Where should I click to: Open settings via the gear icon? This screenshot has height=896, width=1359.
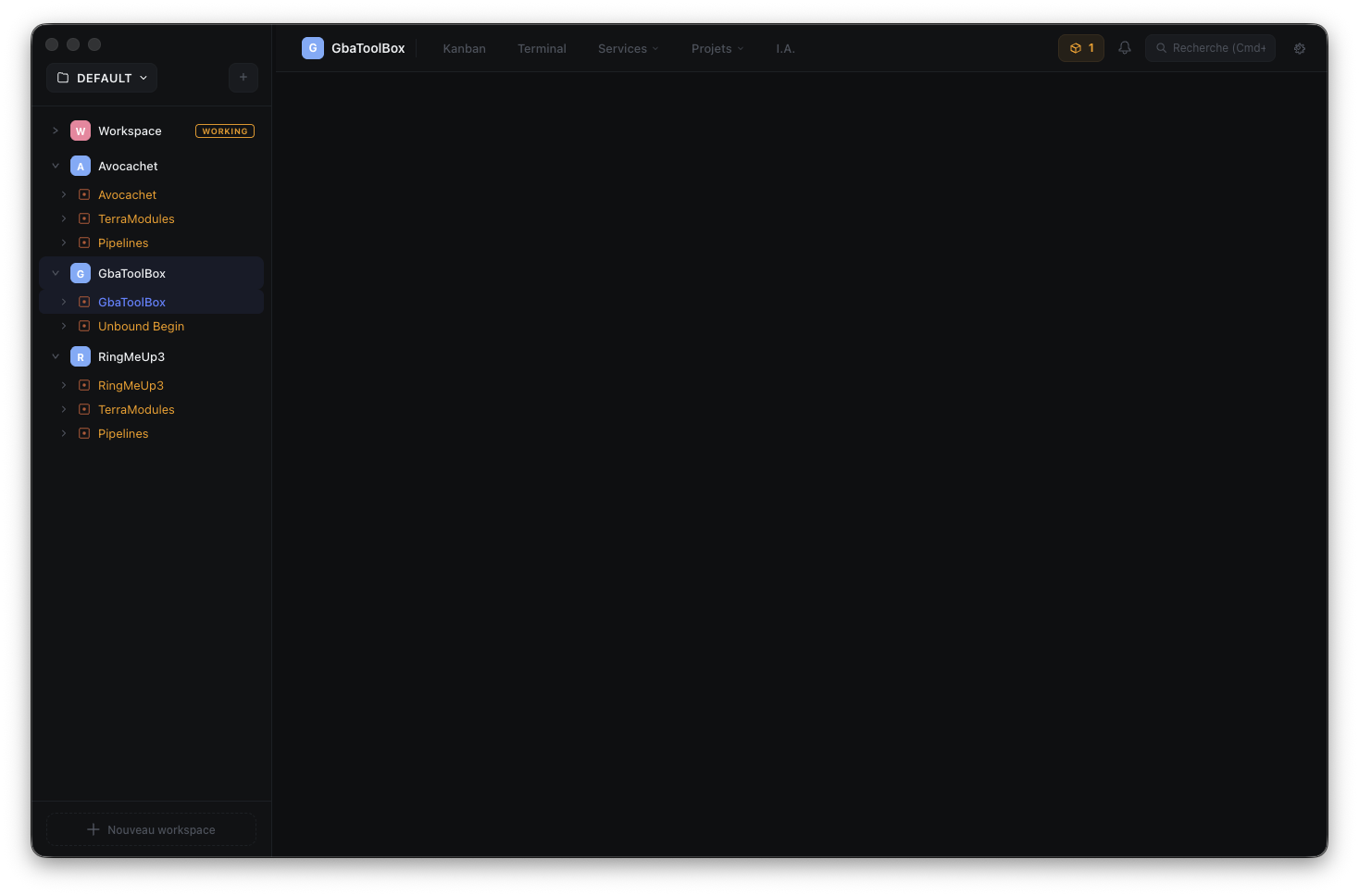[1299, 48]
